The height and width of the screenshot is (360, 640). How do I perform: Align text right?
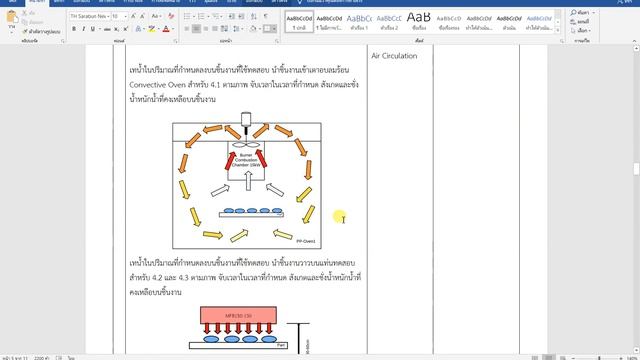206,29
